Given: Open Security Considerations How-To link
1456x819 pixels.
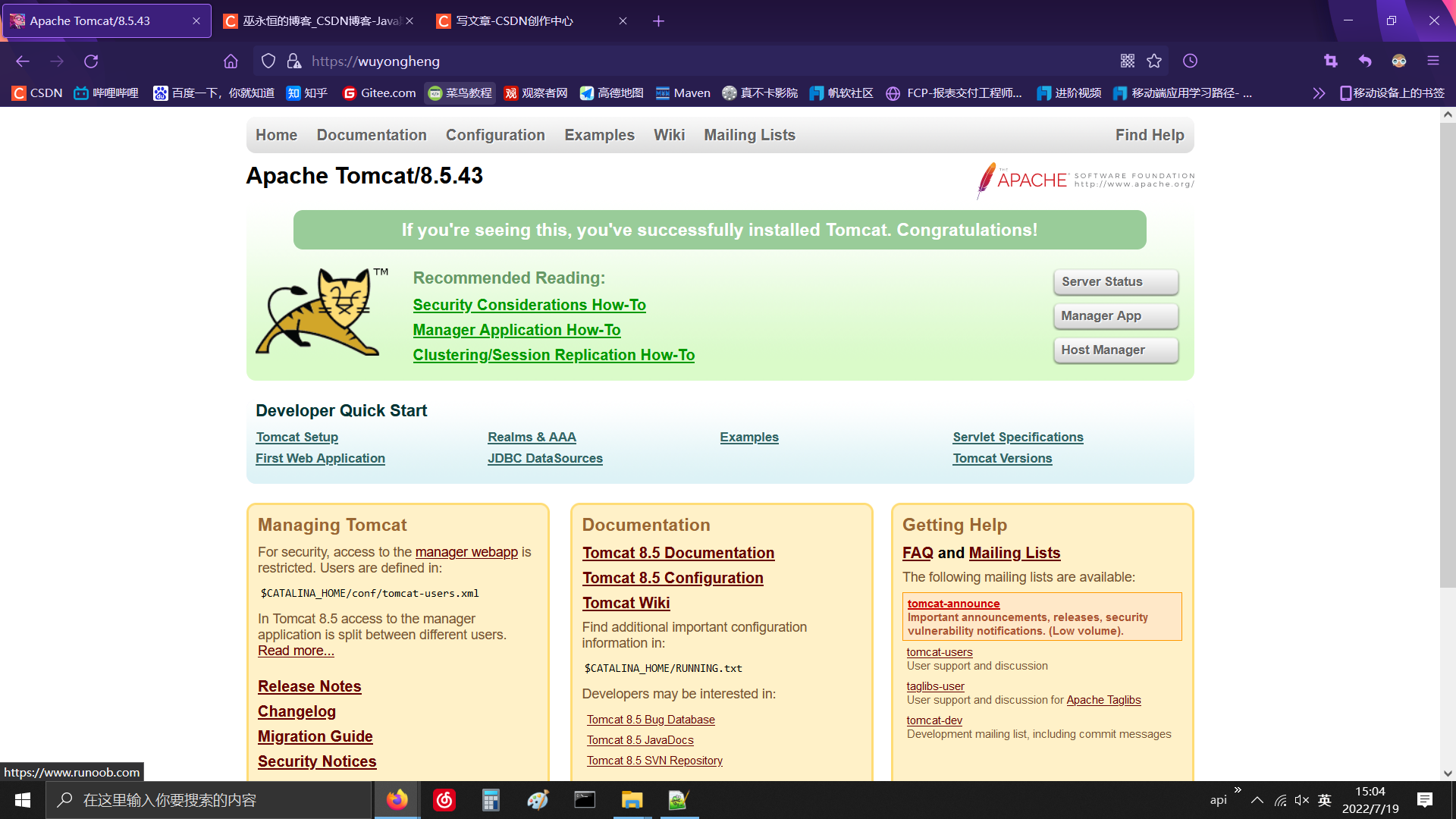Looking at the screenshot, I should [x=529, y=305].
